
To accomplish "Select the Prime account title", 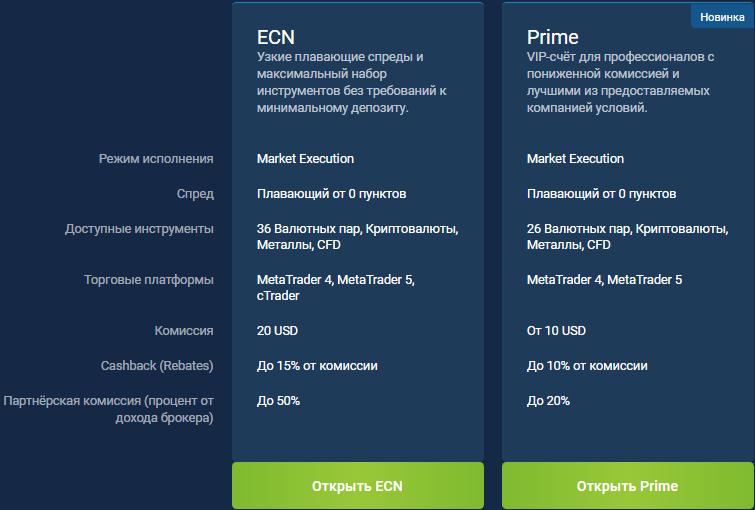I will tap(553, 38).
